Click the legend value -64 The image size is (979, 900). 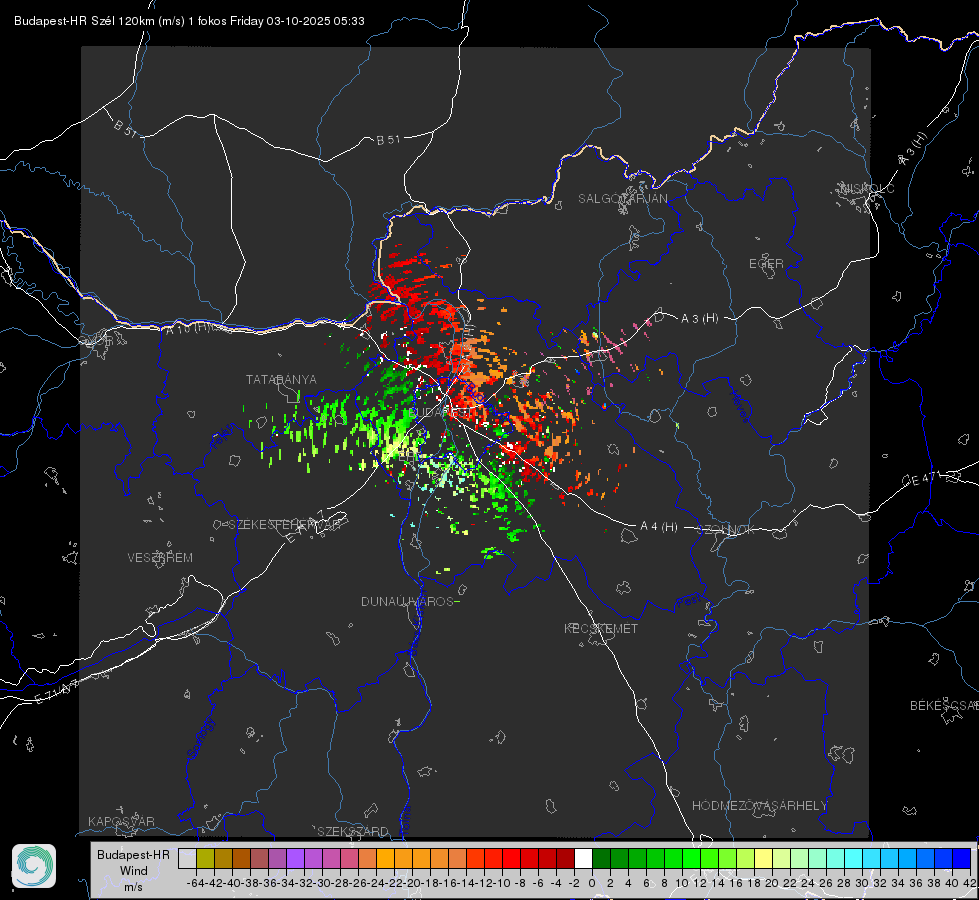pyautogui.click(x=196, y=883)
